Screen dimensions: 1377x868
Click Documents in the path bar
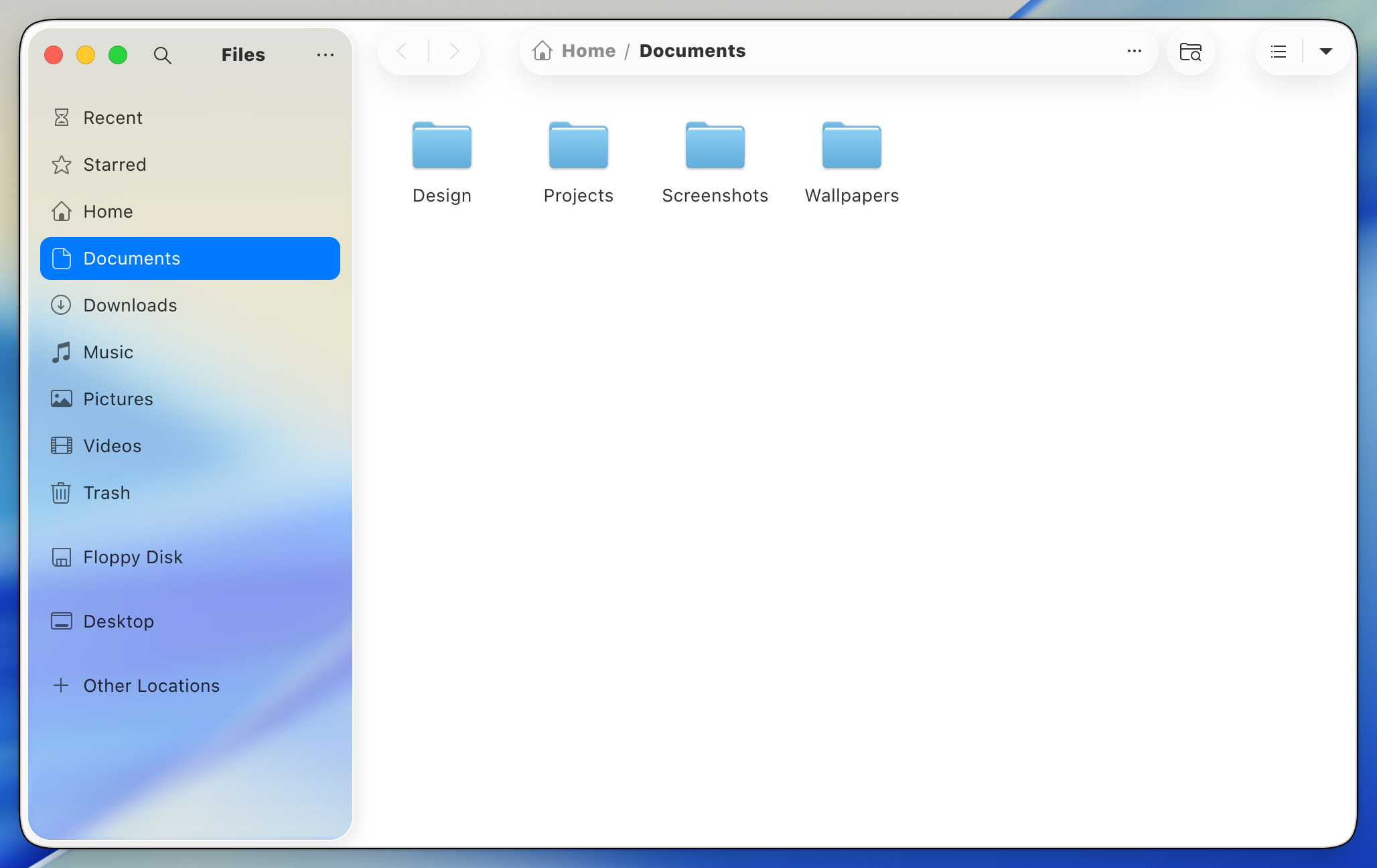pos(693,51)
